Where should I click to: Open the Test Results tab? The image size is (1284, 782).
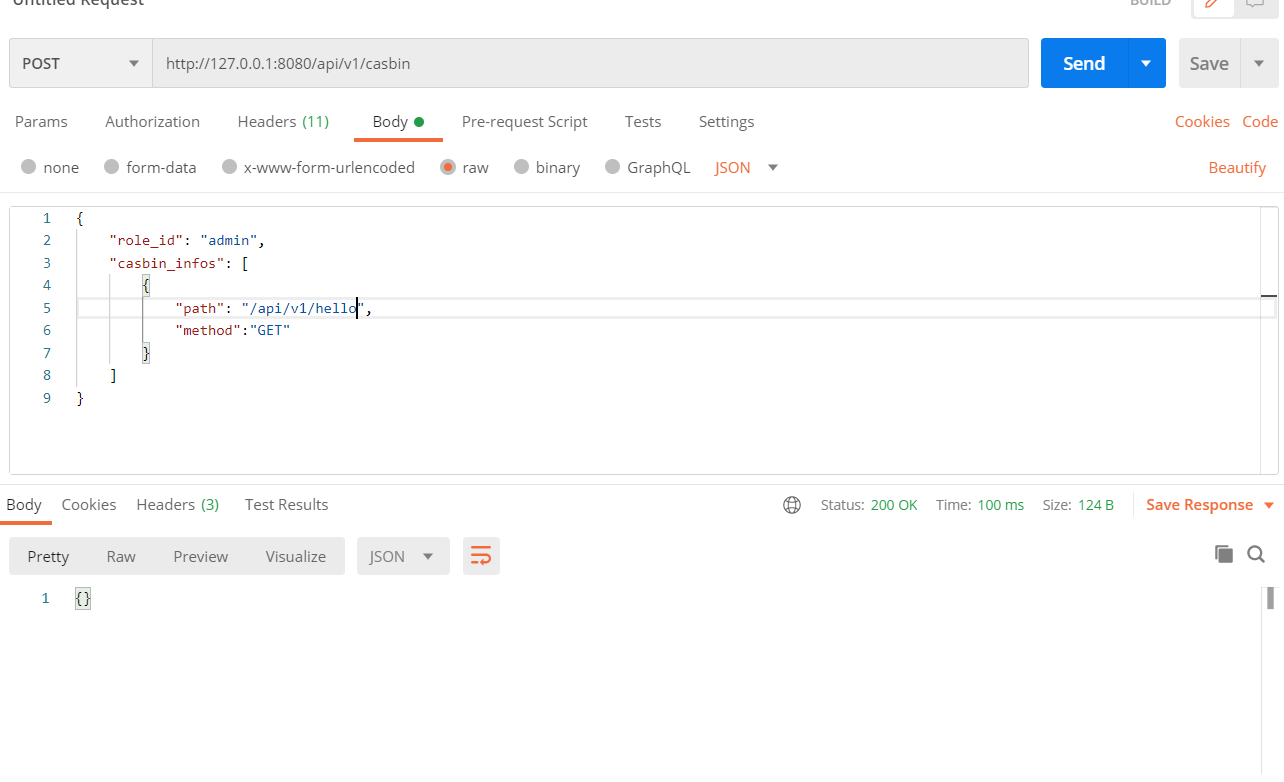(x=286, y=504)
